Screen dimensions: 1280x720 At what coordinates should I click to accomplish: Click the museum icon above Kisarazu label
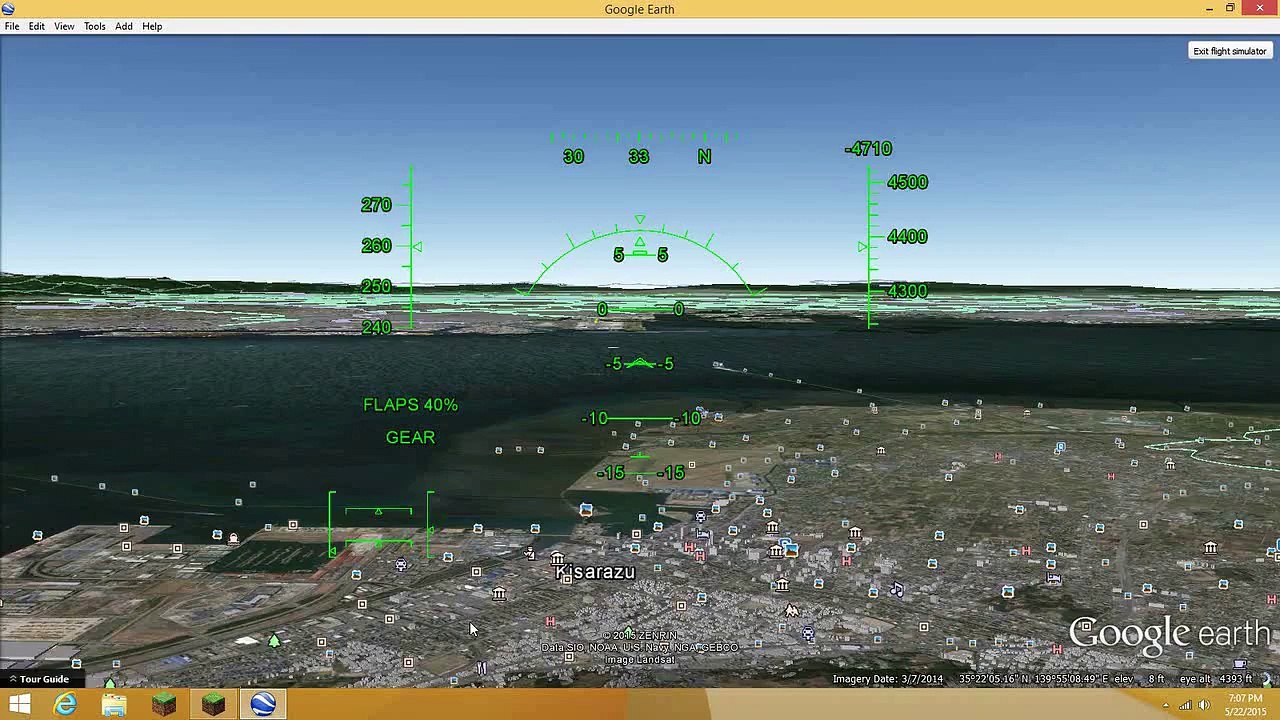(x=557, y=558)
